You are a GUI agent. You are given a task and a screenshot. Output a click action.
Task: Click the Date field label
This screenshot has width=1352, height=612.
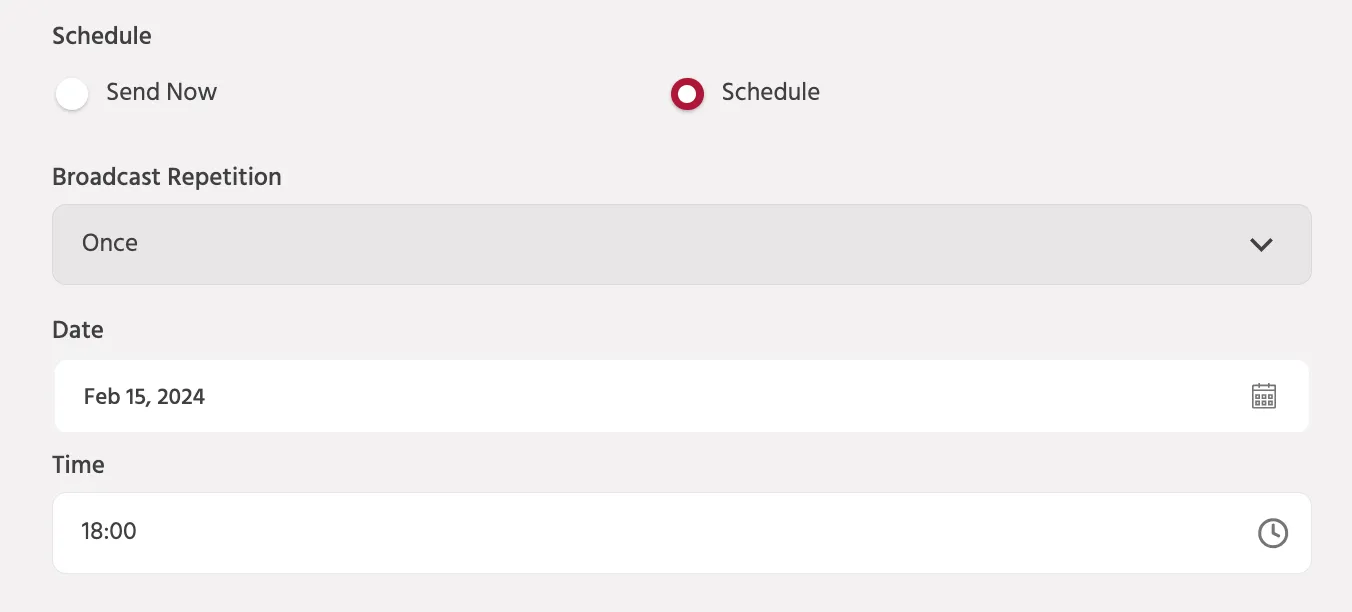[x=78, y=329]
